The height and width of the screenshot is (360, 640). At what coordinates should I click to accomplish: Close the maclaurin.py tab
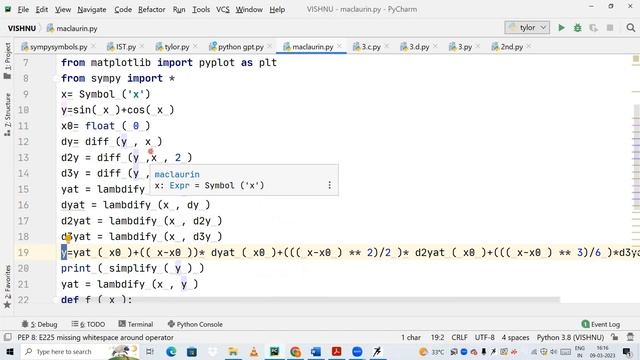339,47
